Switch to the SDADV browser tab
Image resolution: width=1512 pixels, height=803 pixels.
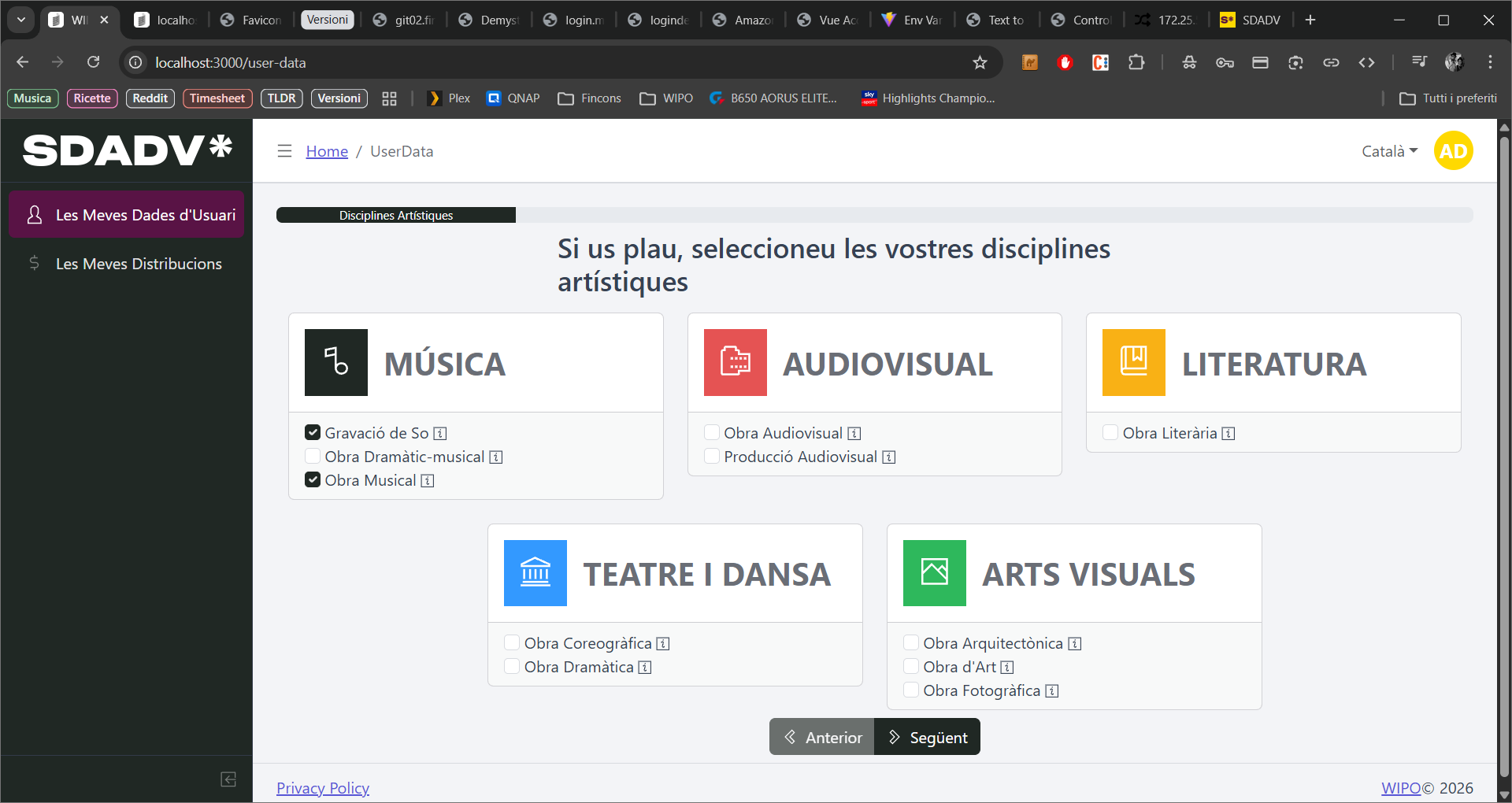coord(1250,20)
